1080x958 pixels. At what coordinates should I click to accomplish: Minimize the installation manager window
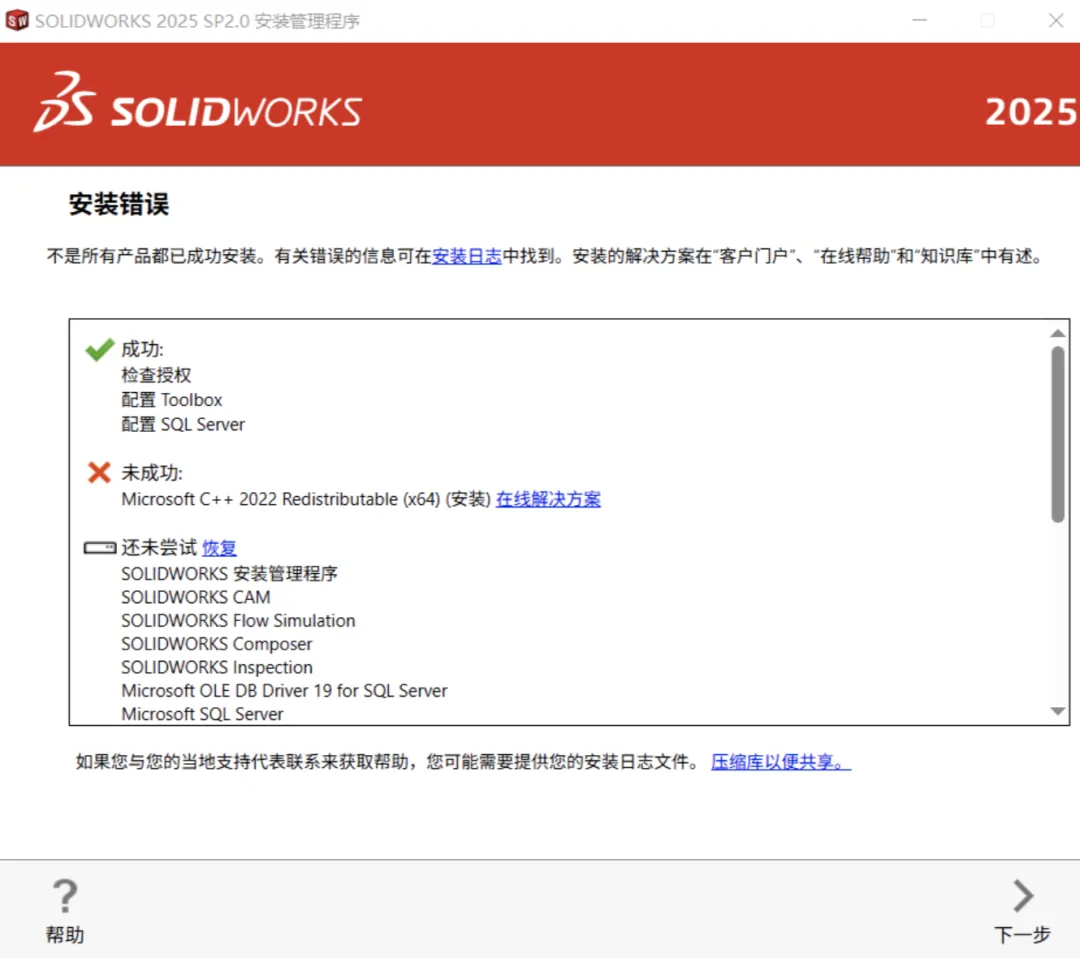click(x=920, y=21)
